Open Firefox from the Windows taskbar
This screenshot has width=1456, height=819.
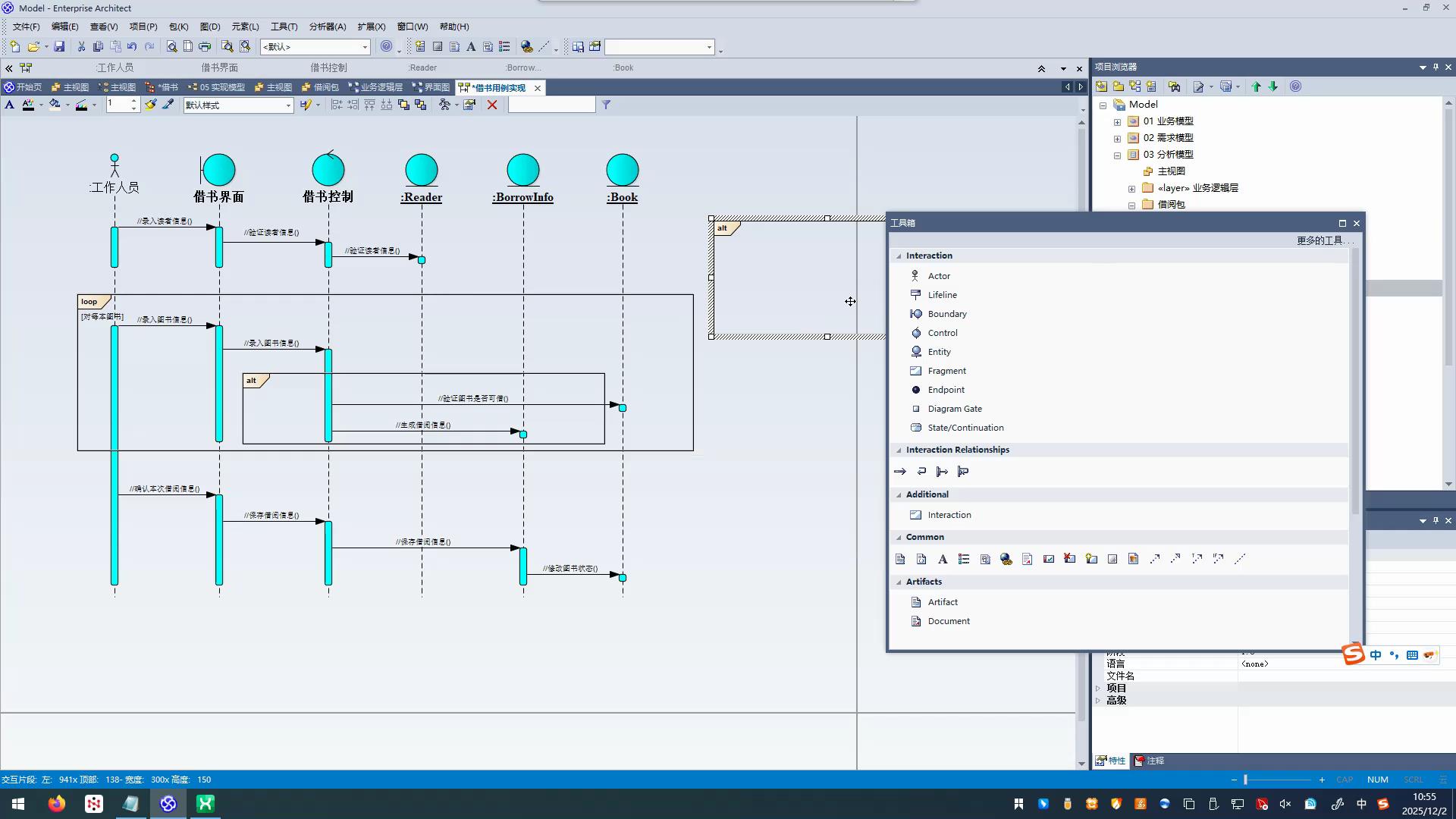coord(57,804)
